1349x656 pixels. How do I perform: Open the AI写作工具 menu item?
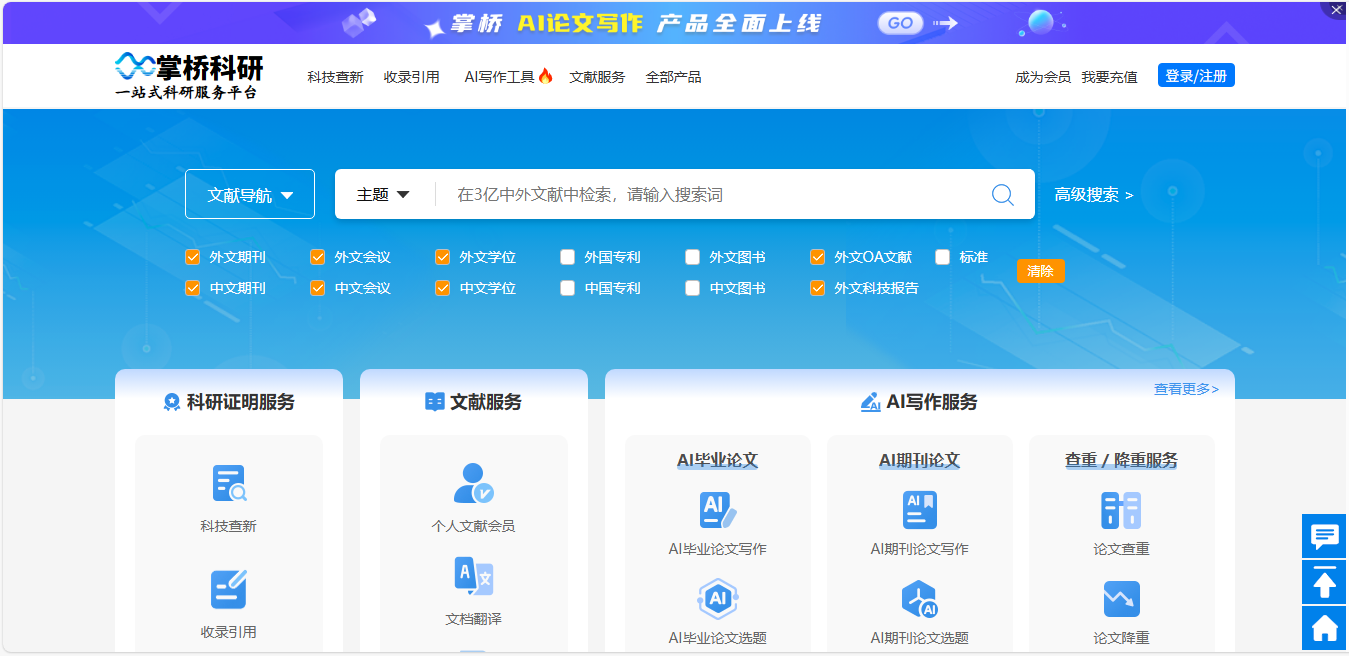(507, 77)
